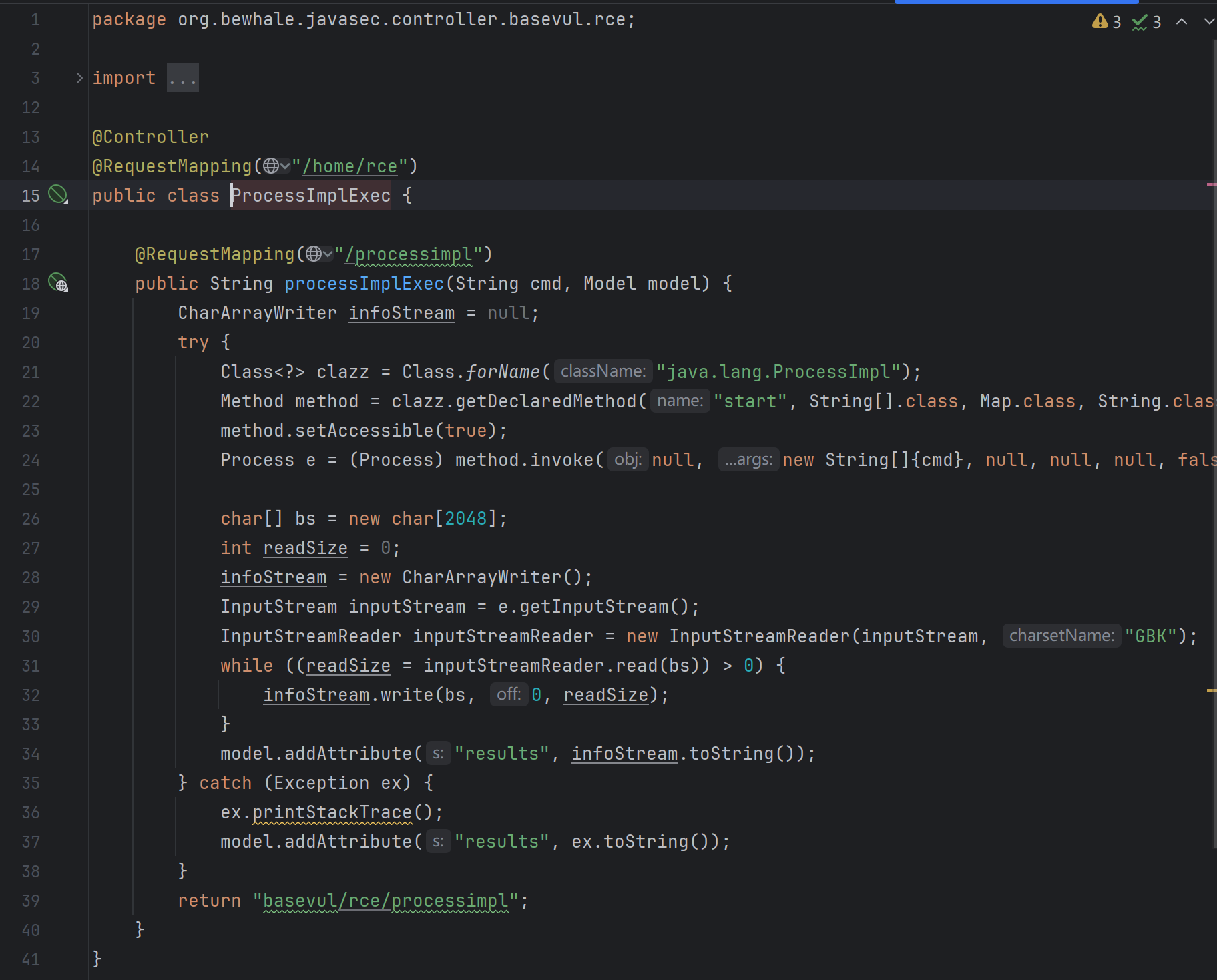Click the folded import ellipsis placeholder
This screenshot has width=1217, height=980.
(x=182, y=78)
